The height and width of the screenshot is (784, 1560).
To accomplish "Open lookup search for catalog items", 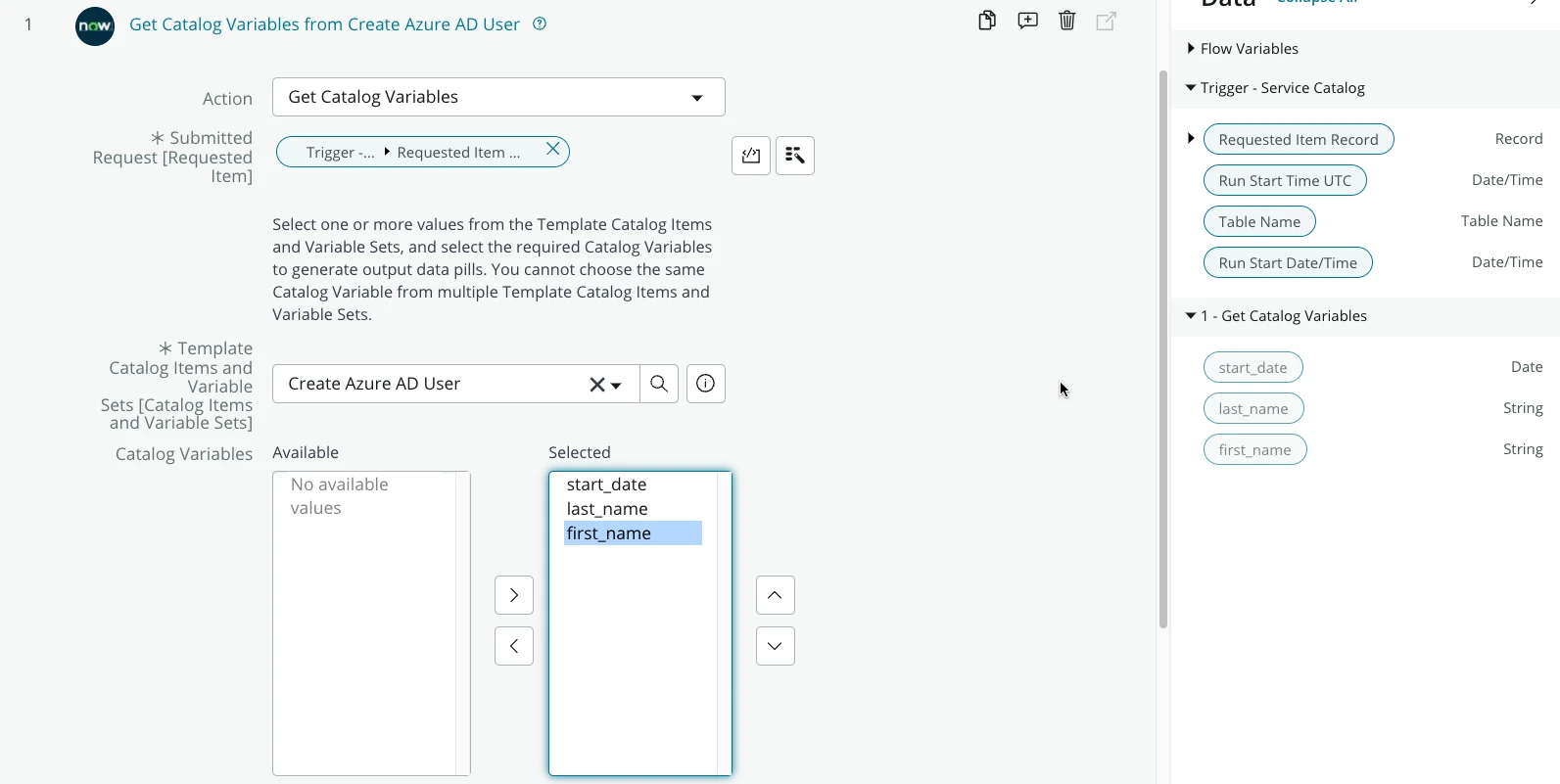I will [x=659, y=384].
